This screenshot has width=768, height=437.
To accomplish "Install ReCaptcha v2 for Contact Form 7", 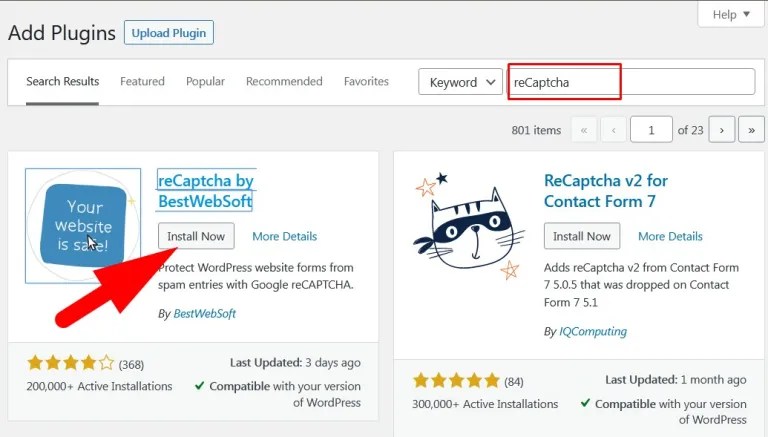I will [582, 236].
